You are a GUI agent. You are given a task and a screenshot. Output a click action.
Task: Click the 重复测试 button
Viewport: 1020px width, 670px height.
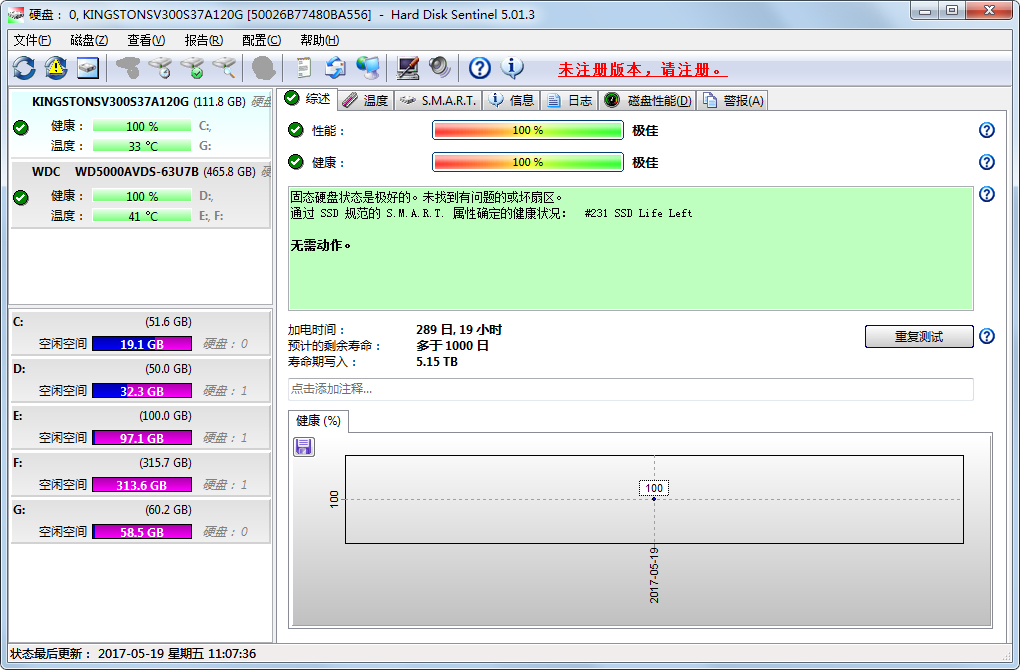[x=918, y=336]
